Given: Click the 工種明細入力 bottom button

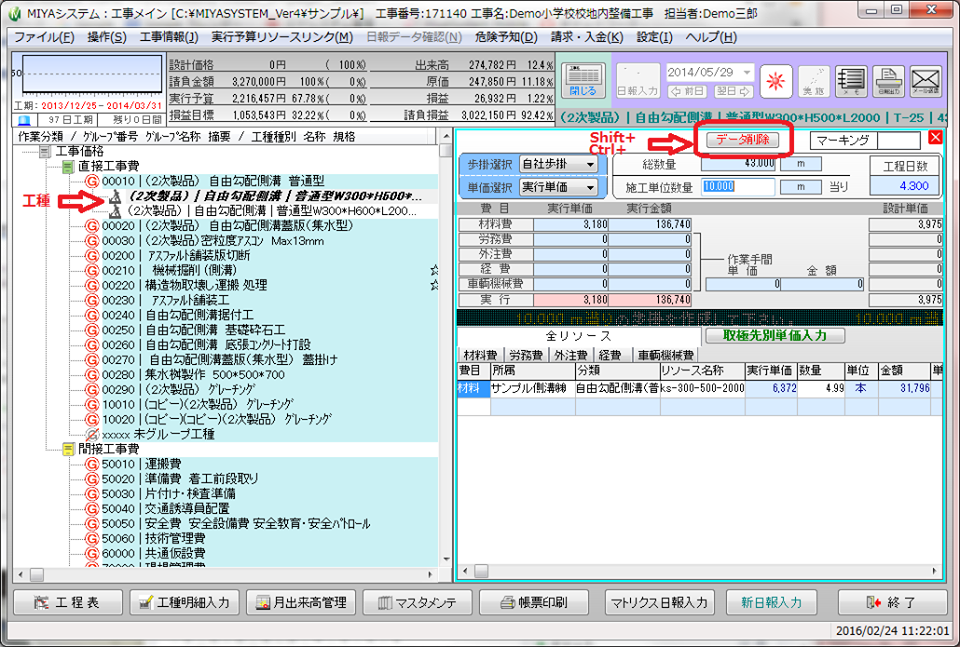Looking at the screenshot, I should (184, 603).
